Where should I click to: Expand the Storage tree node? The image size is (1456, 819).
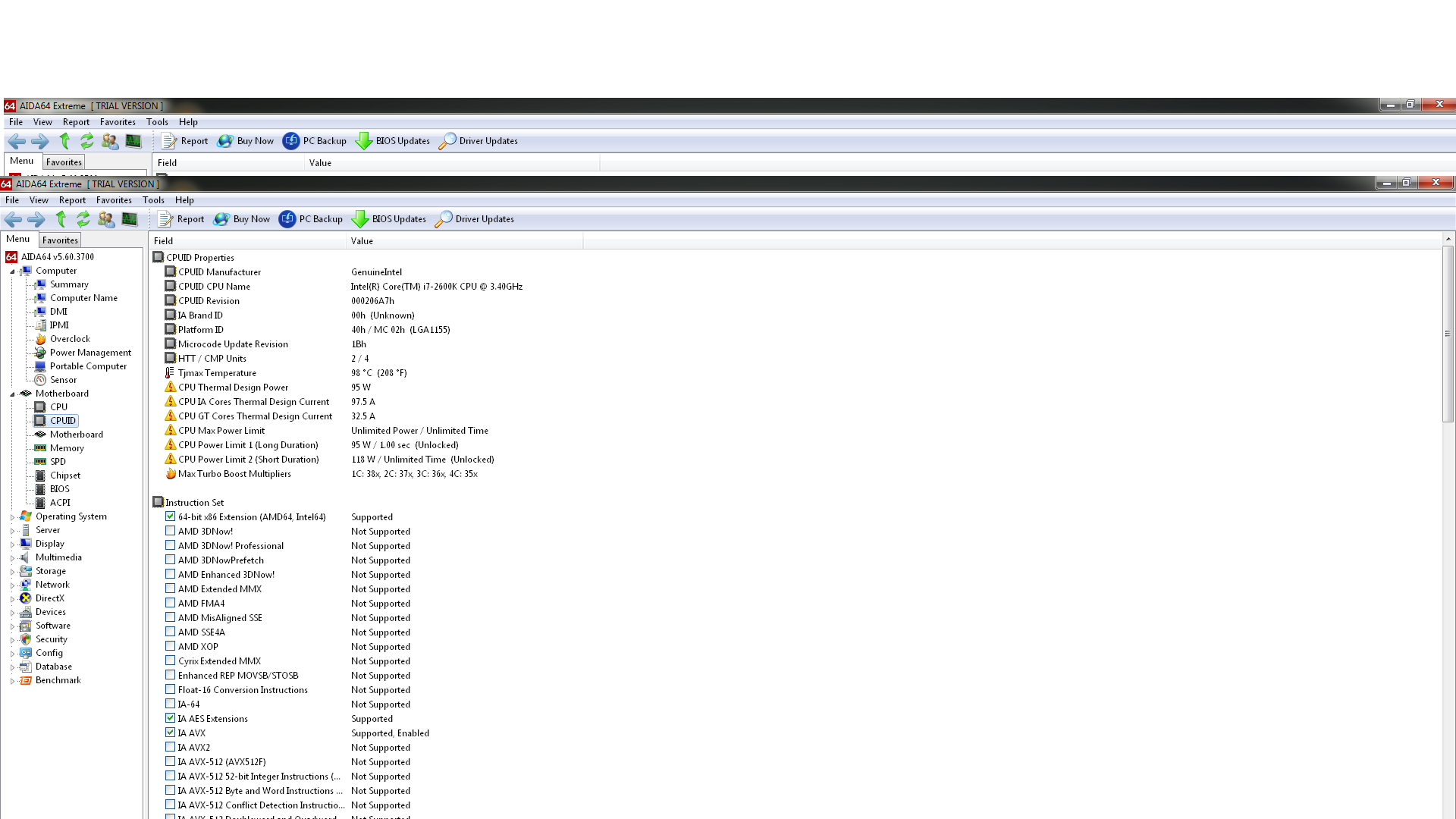12,572
